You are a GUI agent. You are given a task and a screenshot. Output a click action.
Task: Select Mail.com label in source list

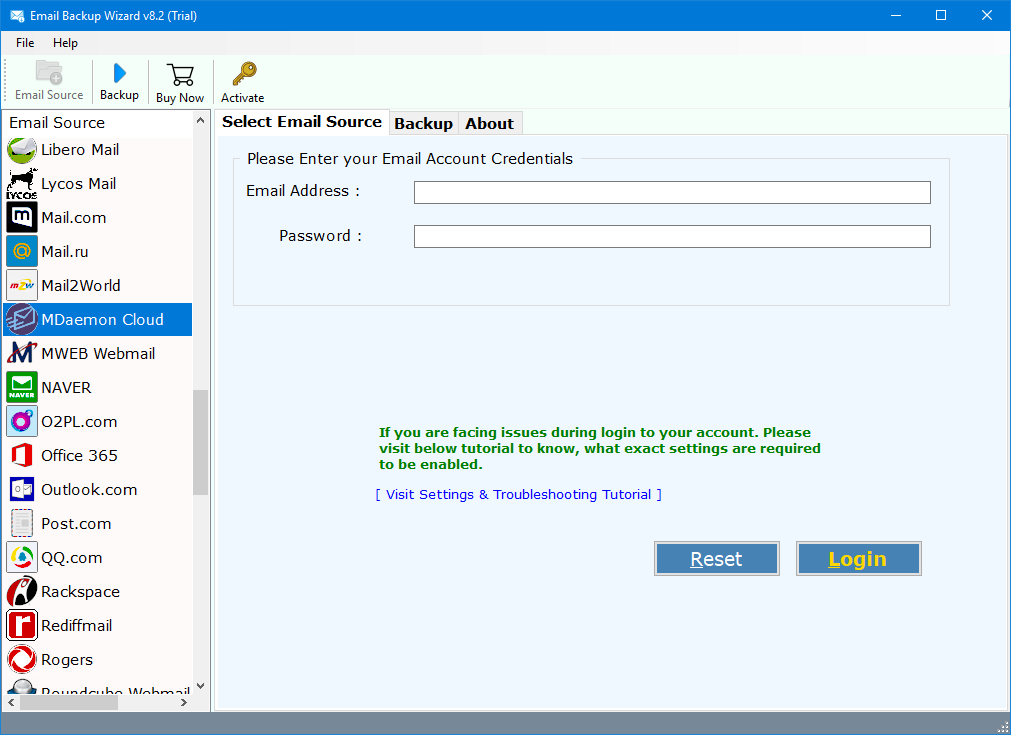74,218
